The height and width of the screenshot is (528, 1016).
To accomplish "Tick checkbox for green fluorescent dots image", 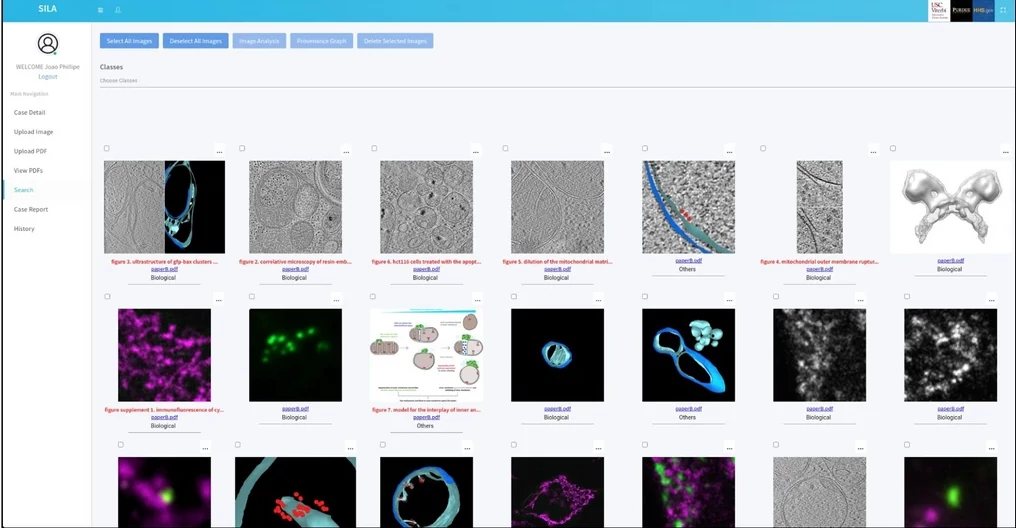I will click(251, 297).
